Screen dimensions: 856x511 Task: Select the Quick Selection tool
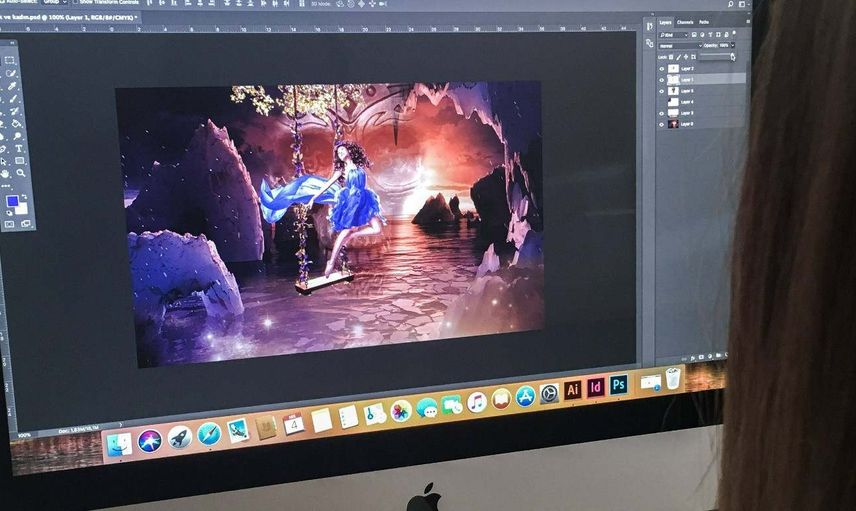pyautogui.click(x=10, y=73)
